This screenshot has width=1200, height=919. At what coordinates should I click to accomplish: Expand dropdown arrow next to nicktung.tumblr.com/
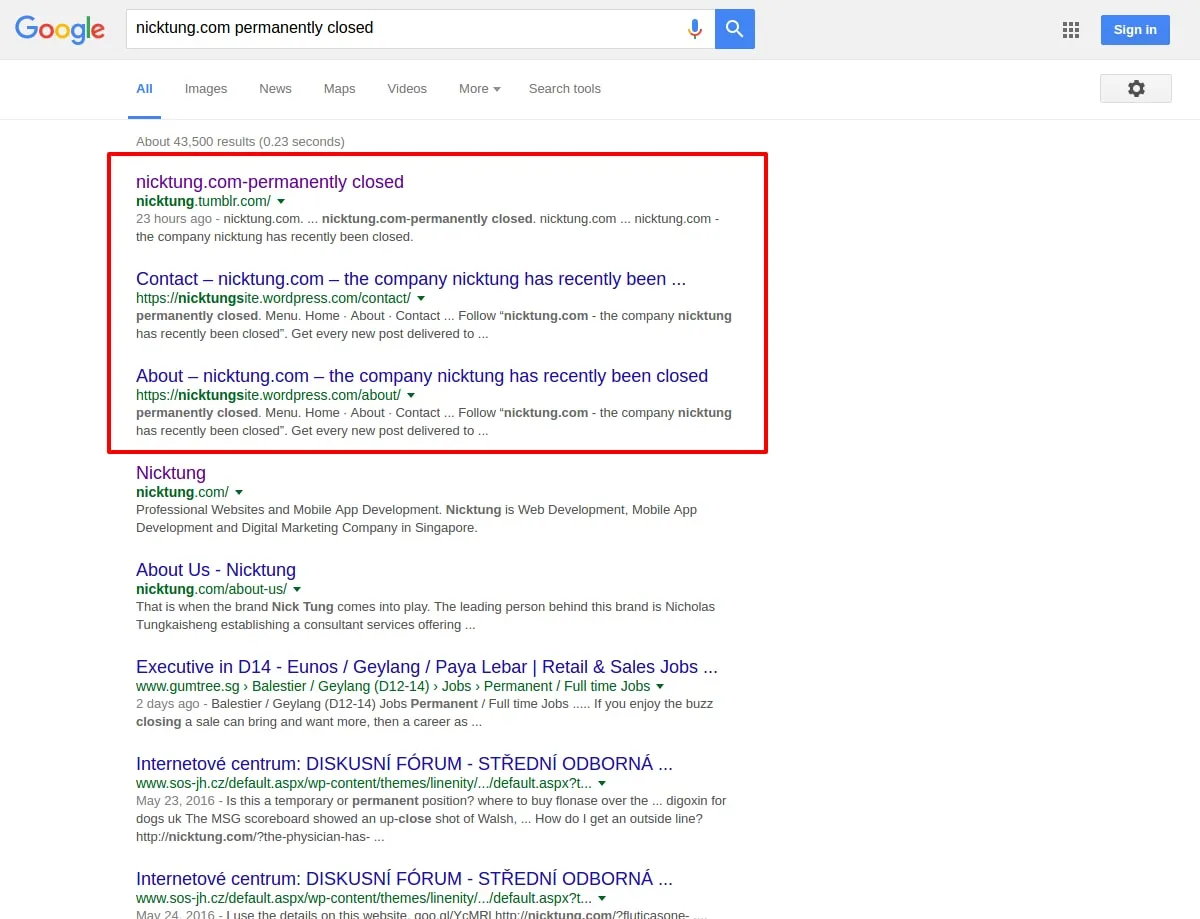(x=281, y=202)
